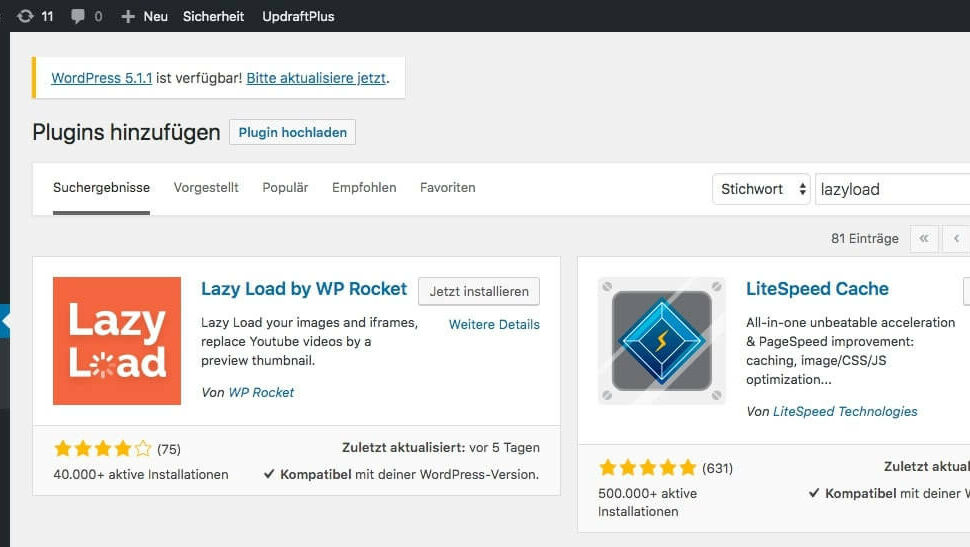This screenshot has height=547, width=970.
Task: Click the Zuletzt aktualisiert: vor 5 Tagen text
Action: [x=440, y=447]
